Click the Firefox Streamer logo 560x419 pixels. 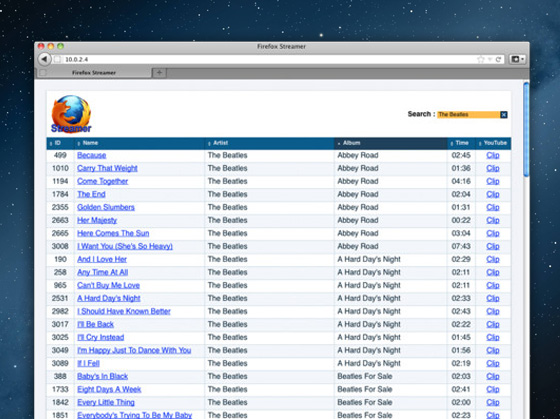[x=71, y=114]
